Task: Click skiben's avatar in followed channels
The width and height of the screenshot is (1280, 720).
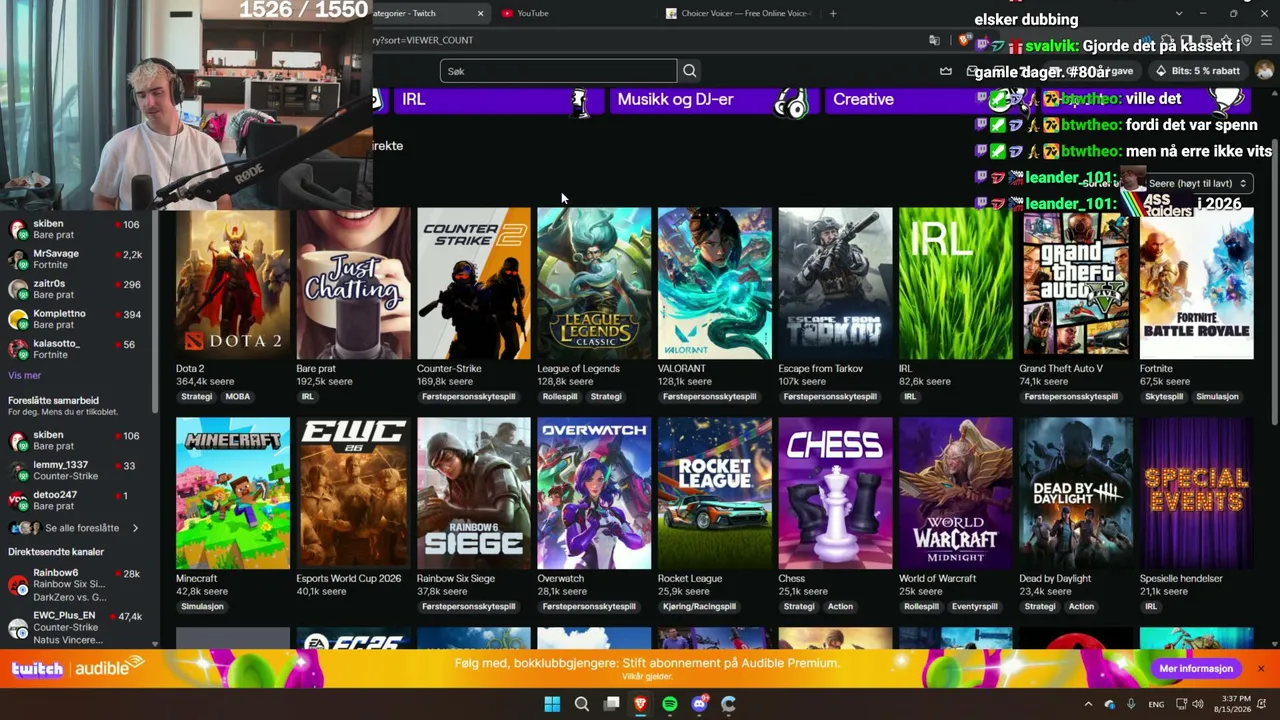Action: click(x=18, y=230)
